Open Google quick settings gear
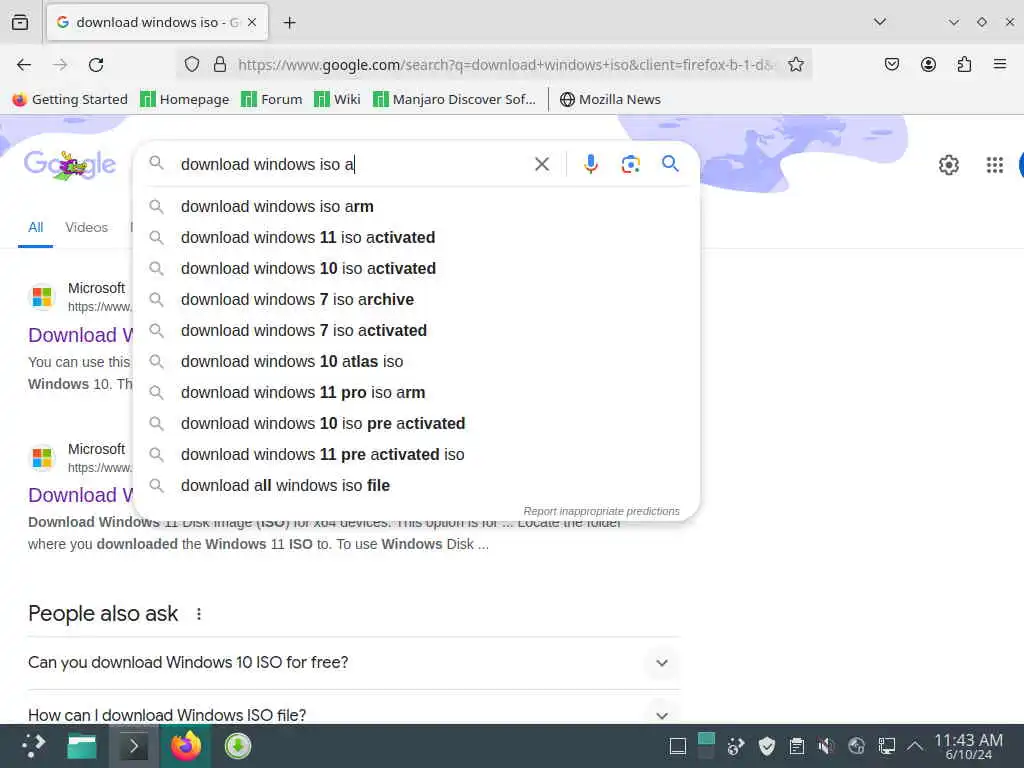Screen dimensions: 1024x768 click(948, 165)
